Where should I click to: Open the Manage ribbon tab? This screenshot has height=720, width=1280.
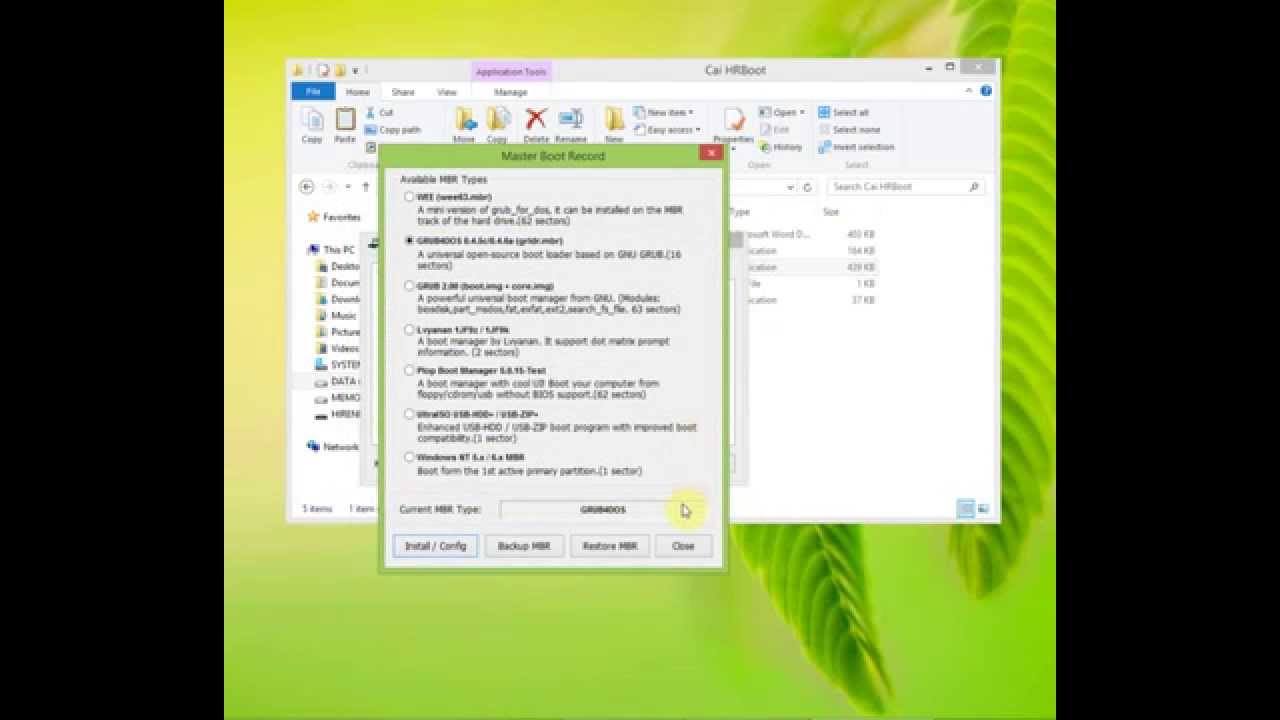pyautogui.click(x=510, y=92)
